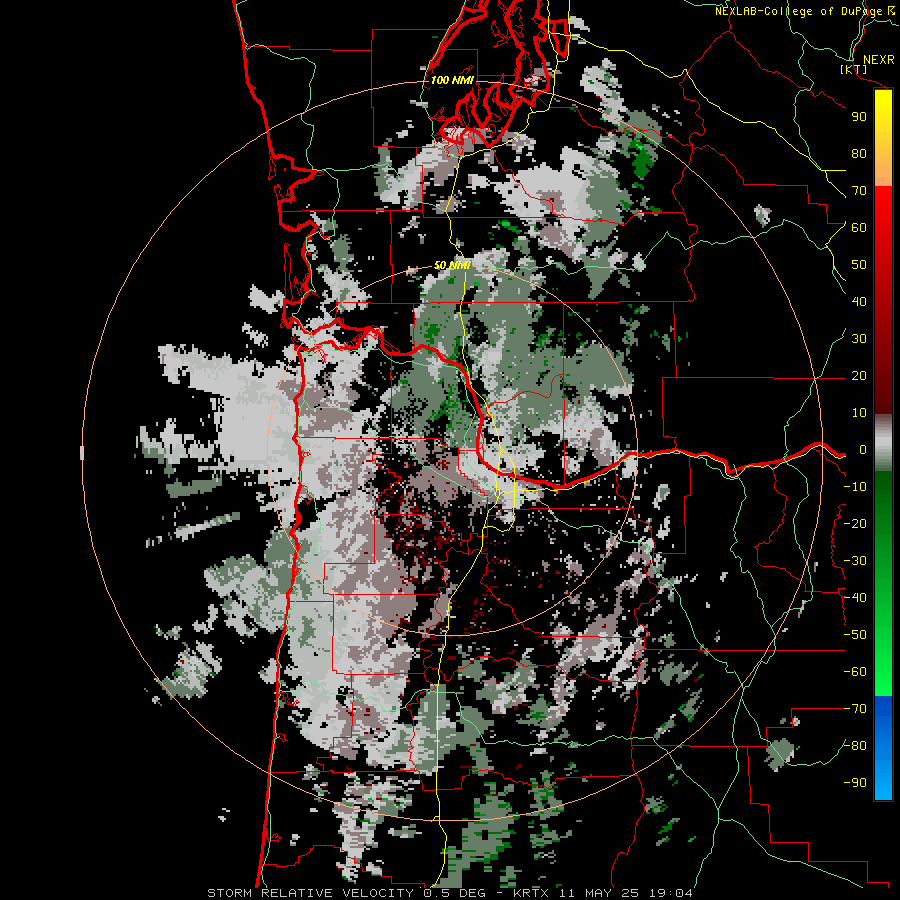Click the 0 value on the velocity scale

(x=862, y=450)
